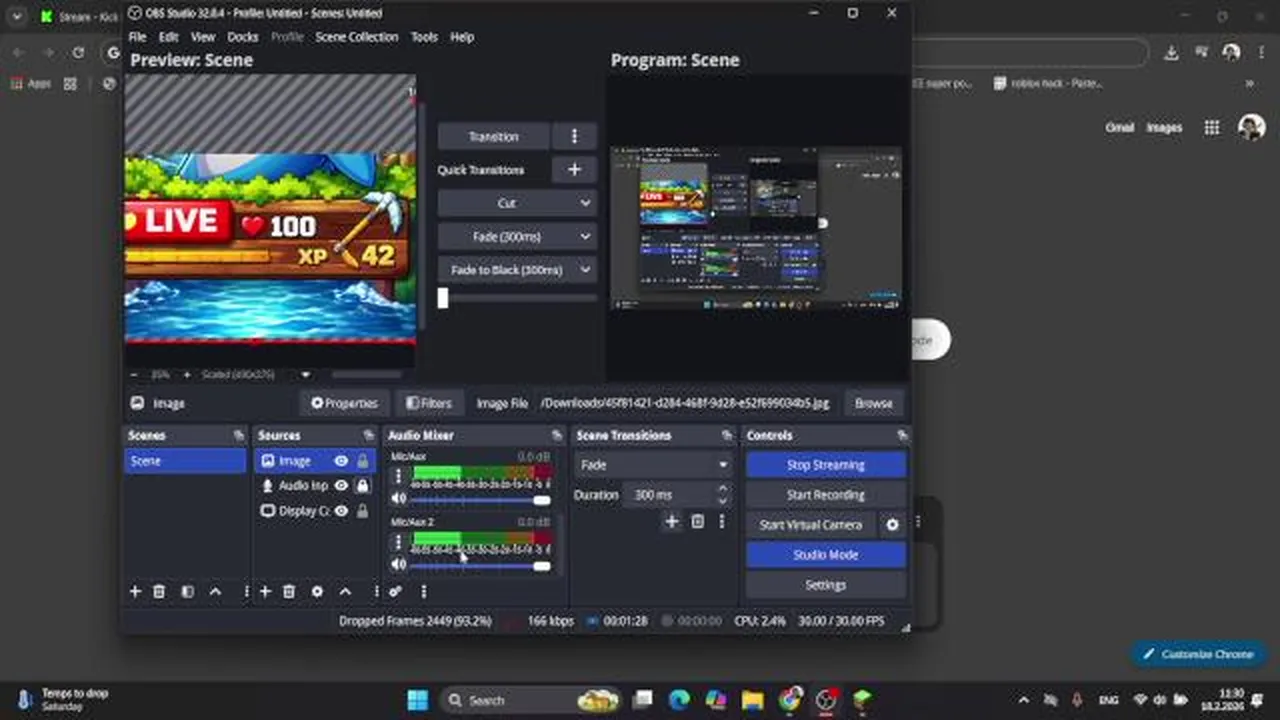The image size is (1280, 720).
Task: Open the Scene Collection menu
Action: (x=356, y=37)
